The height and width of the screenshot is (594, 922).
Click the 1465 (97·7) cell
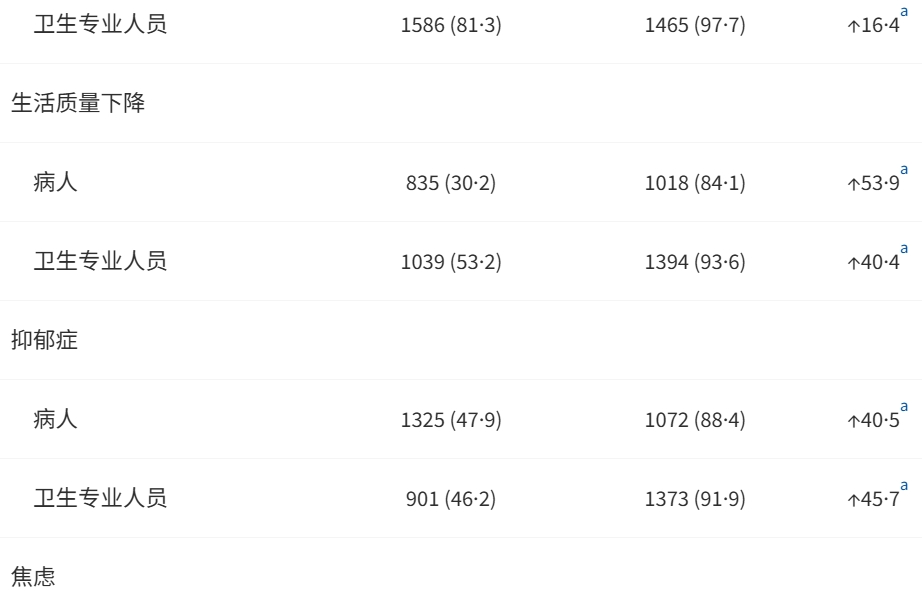tap(695, 25)
